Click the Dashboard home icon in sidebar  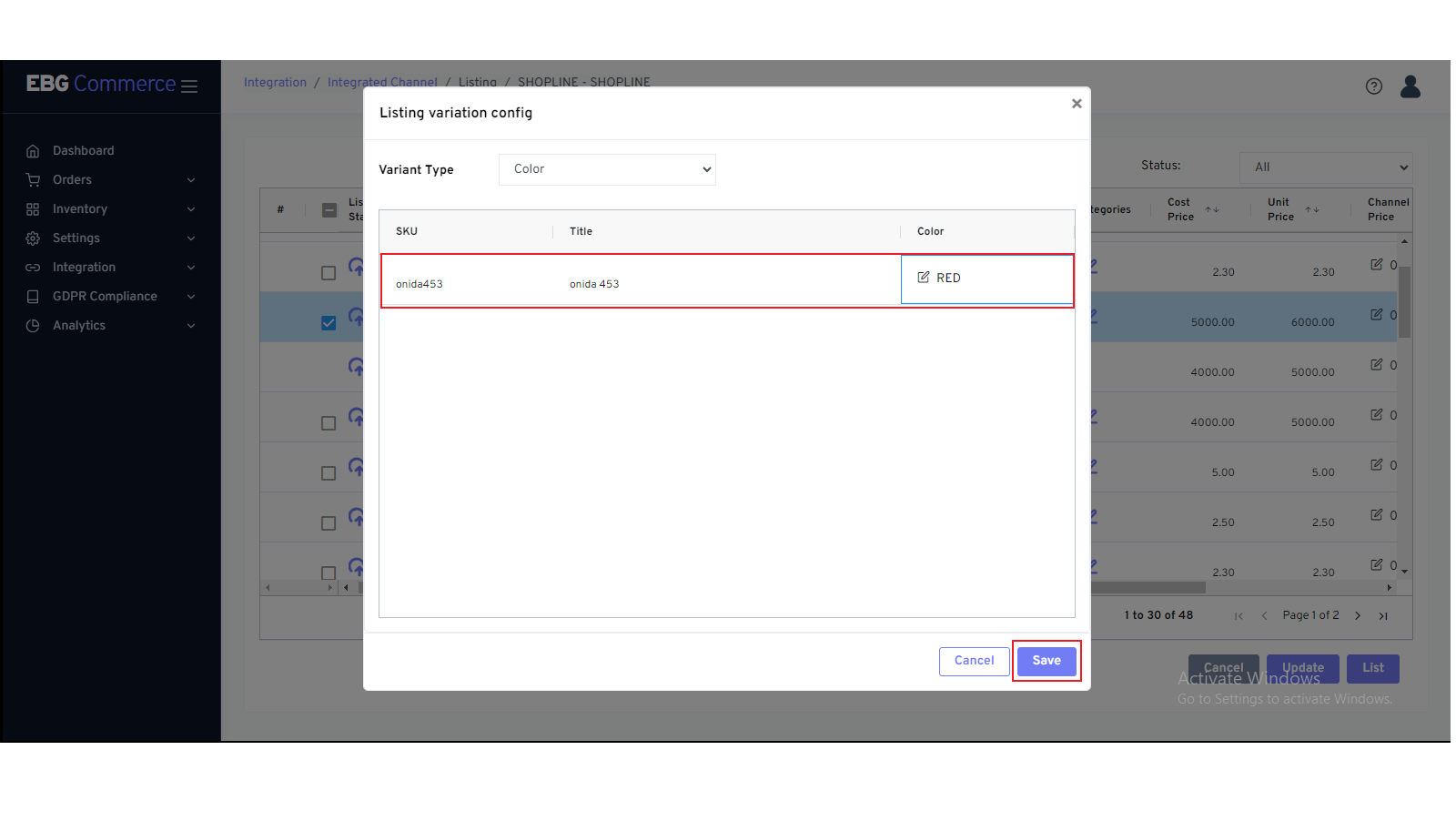tap(33, 151)
